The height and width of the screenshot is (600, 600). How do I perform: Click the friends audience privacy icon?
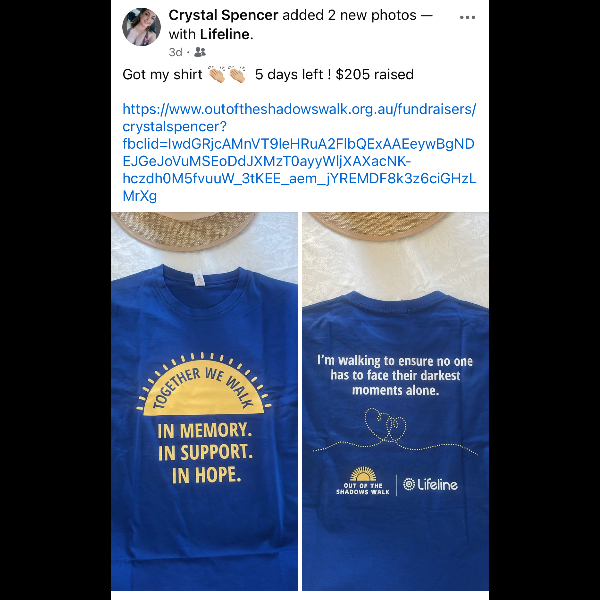200,52
